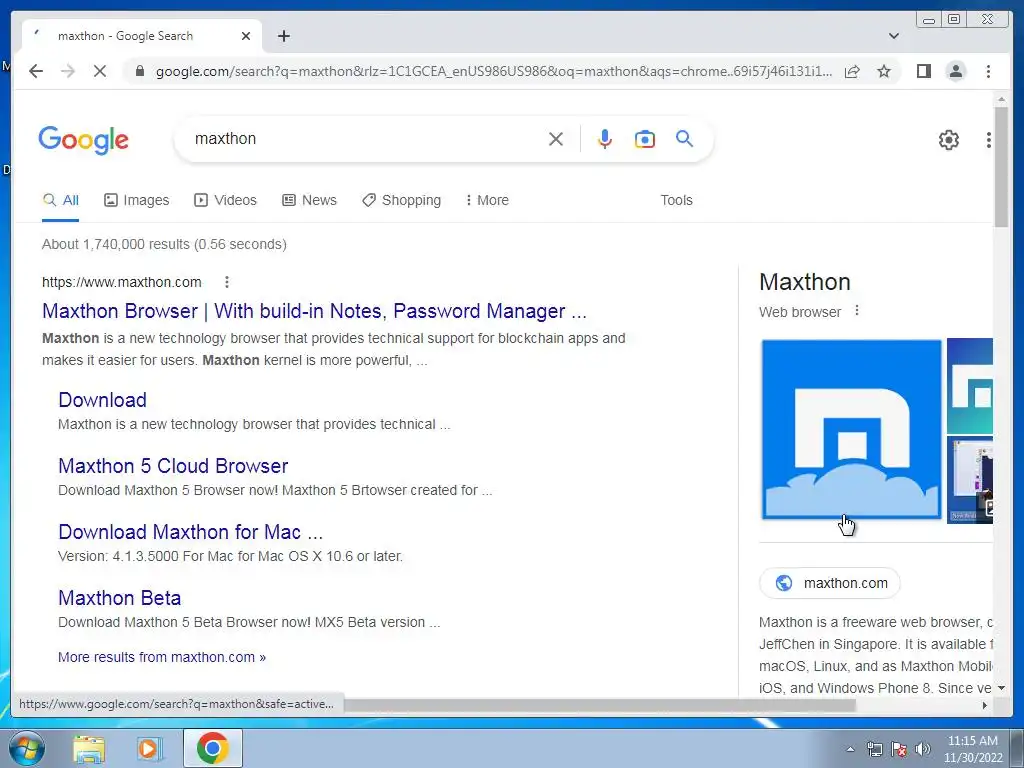The image size is (1024, 768).
Task: Open the search Tools options
Action: pos(676,200)
